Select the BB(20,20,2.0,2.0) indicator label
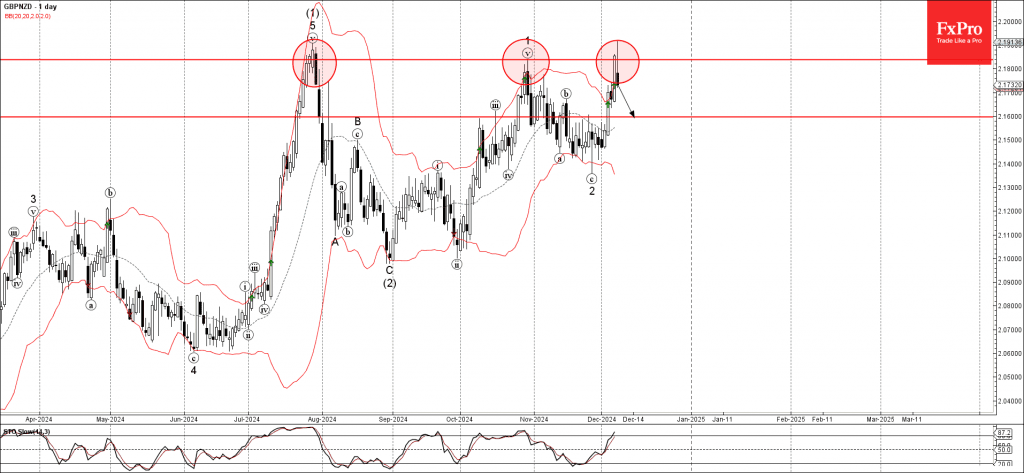The width and height of the screenshot is (1024, 473). coord(28,15)
